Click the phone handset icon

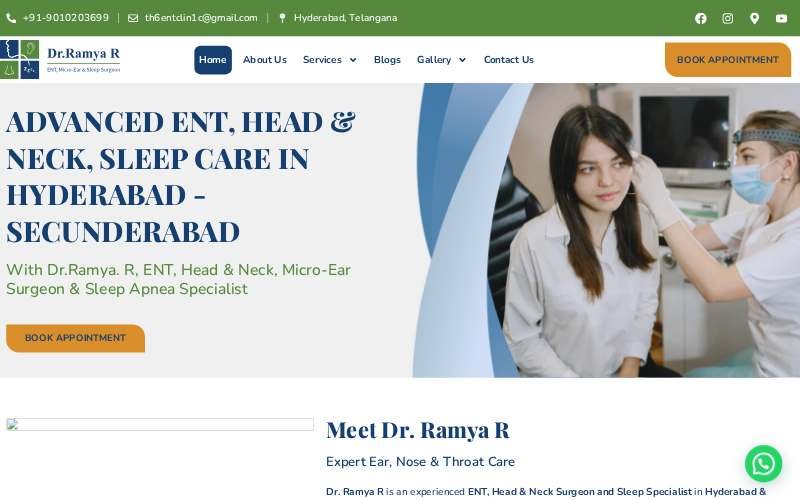click(11, 18)
